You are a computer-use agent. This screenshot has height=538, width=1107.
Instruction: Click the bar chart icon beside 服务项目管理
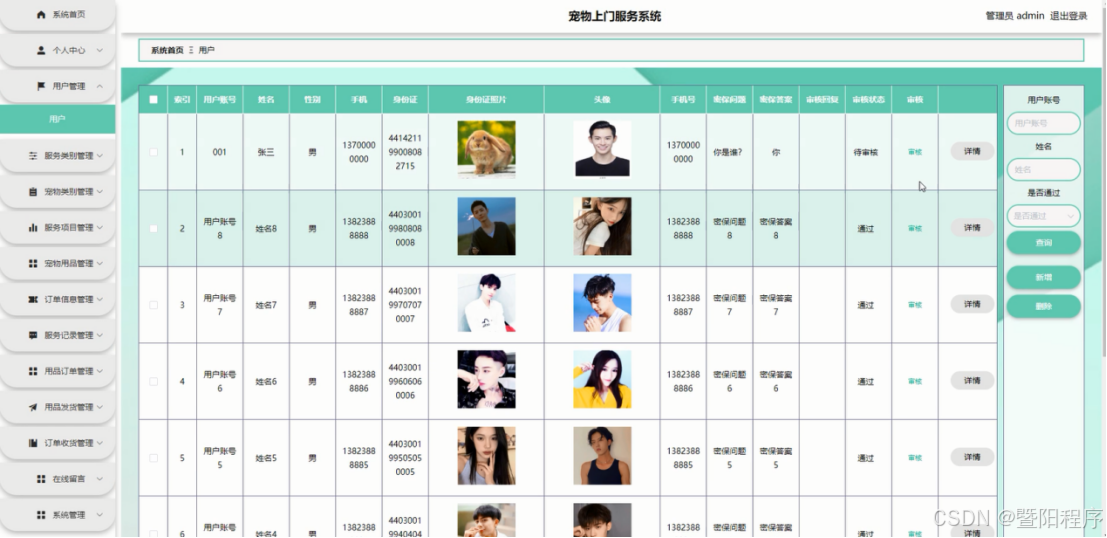(32, 227)
